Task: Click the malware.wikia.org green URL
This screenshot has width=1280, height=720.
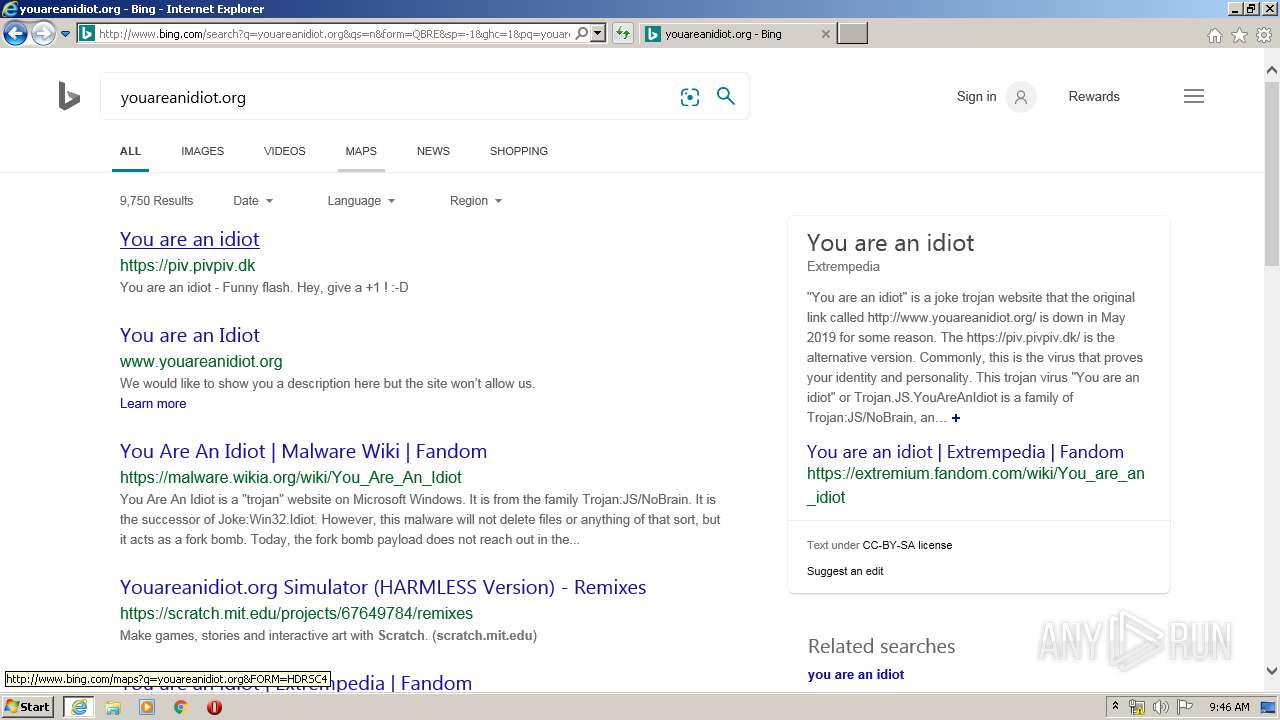Action: (x=291, y=478)
